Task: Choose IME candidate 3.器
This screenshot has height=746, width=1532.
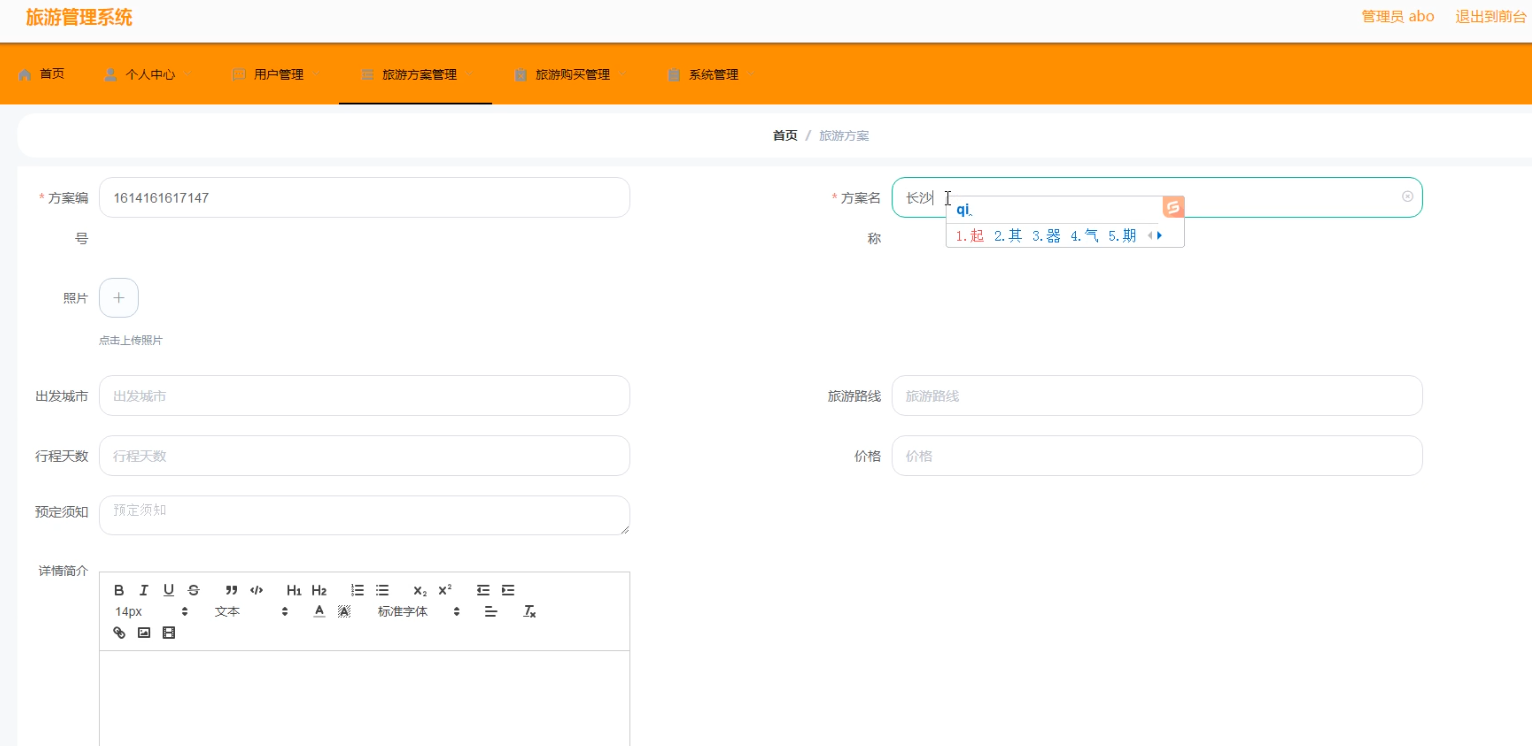Action: pyautogui.click(x=1046, y=236)
